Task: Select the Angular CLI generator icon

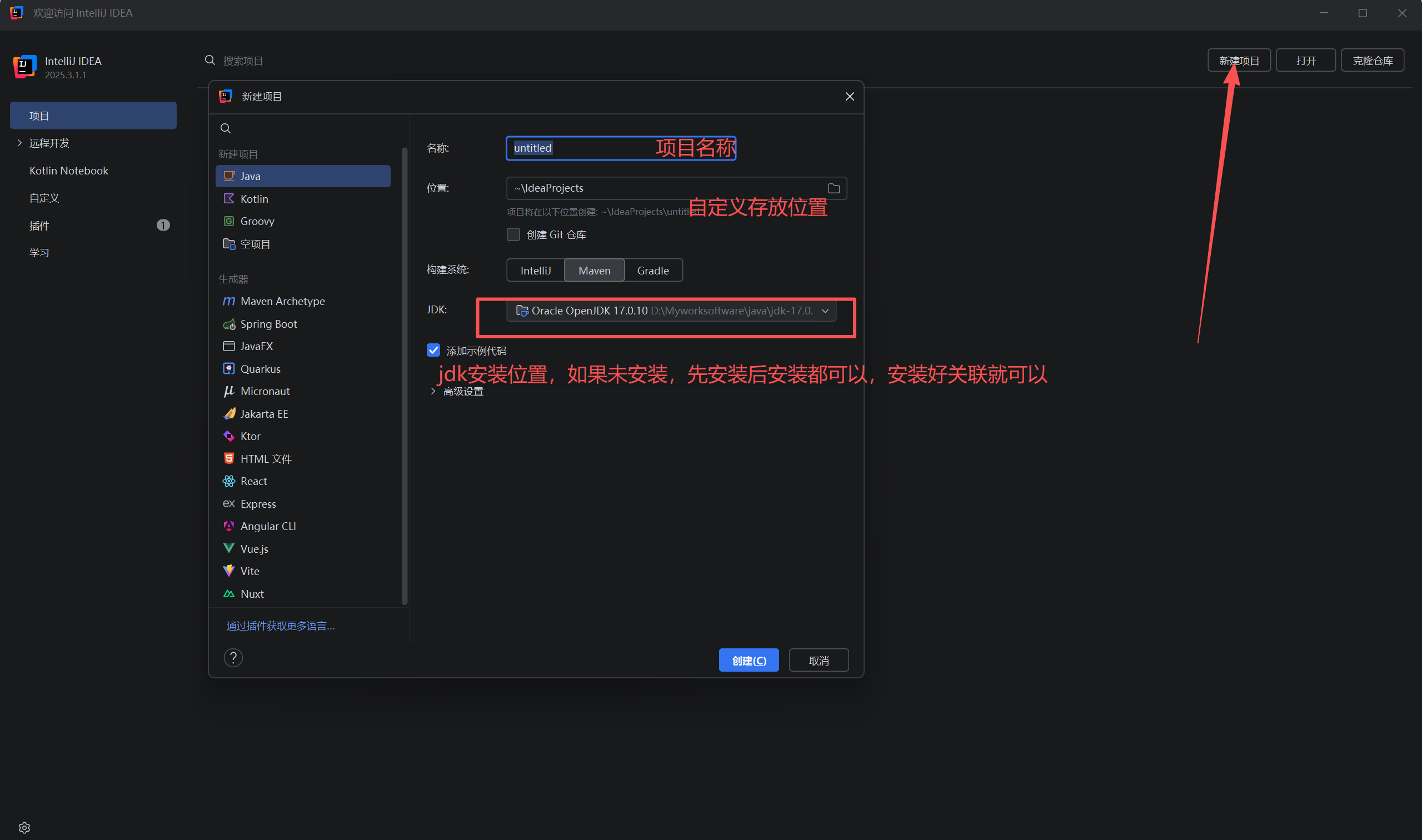Action: 229,526
